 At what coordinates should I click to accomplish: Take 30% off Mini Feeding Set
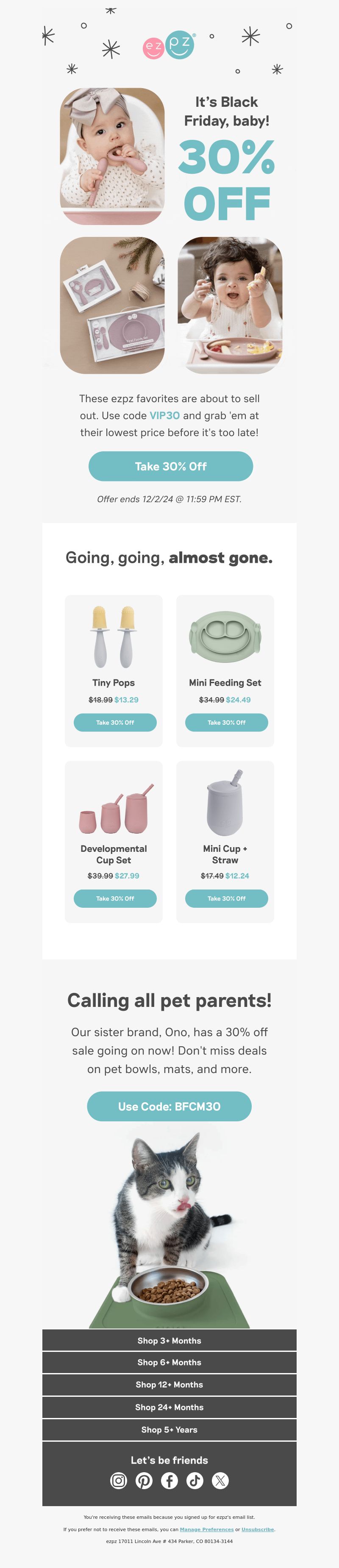coord(226,723)
